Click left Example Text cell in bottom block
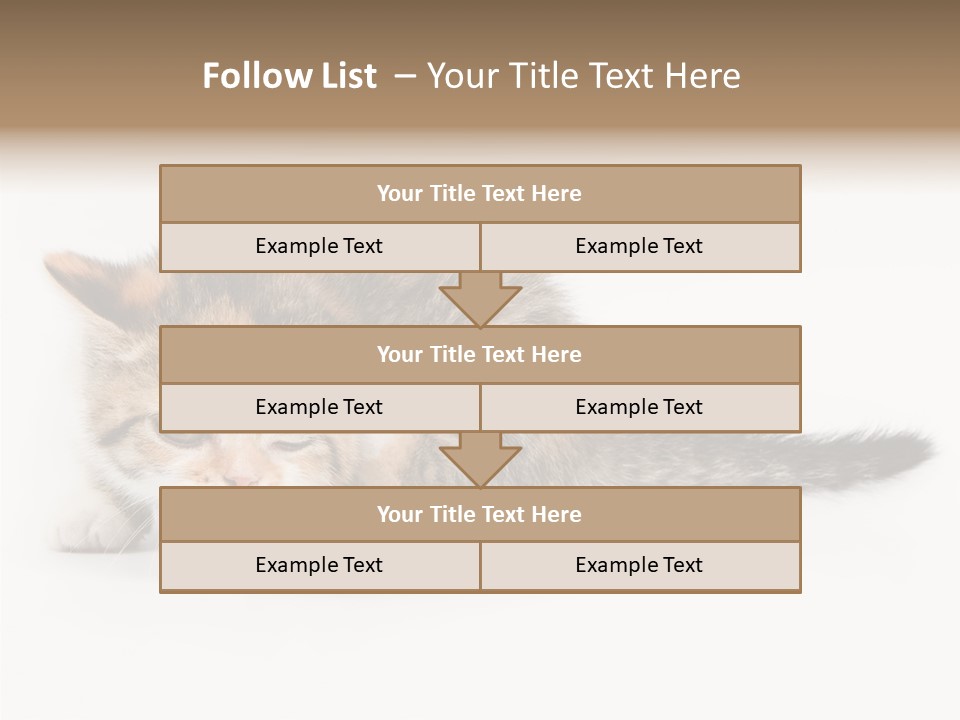 [x=319, y=565]
